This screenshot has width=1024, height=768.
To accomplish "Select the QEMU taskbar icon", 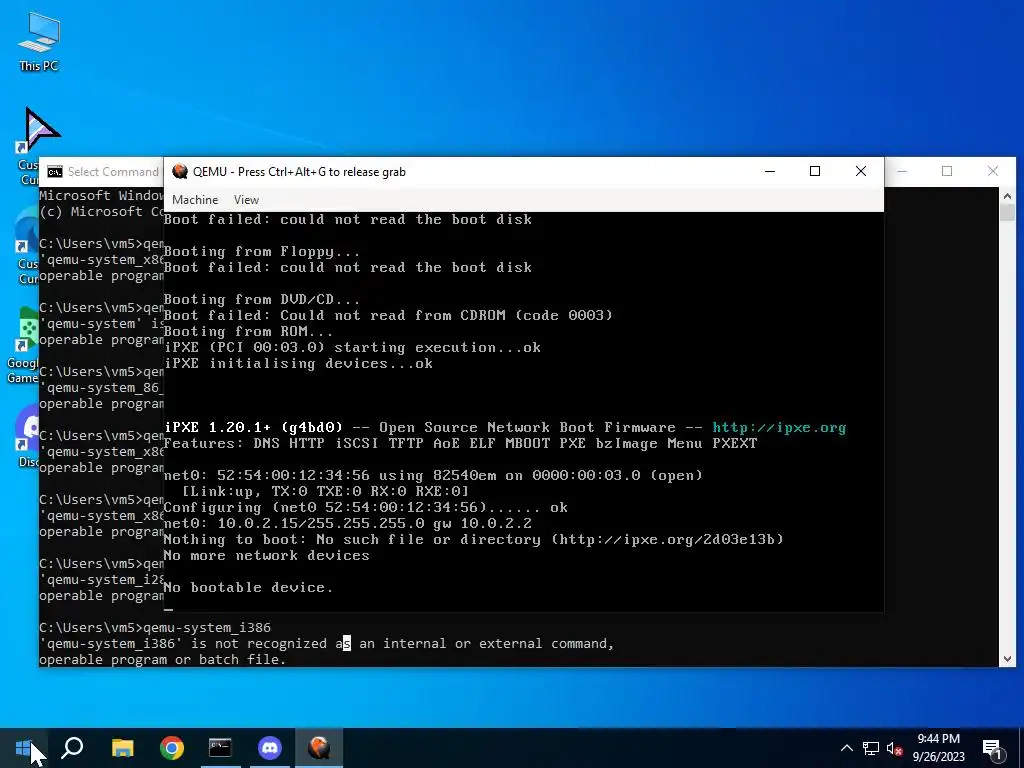I will click(319, 748).
